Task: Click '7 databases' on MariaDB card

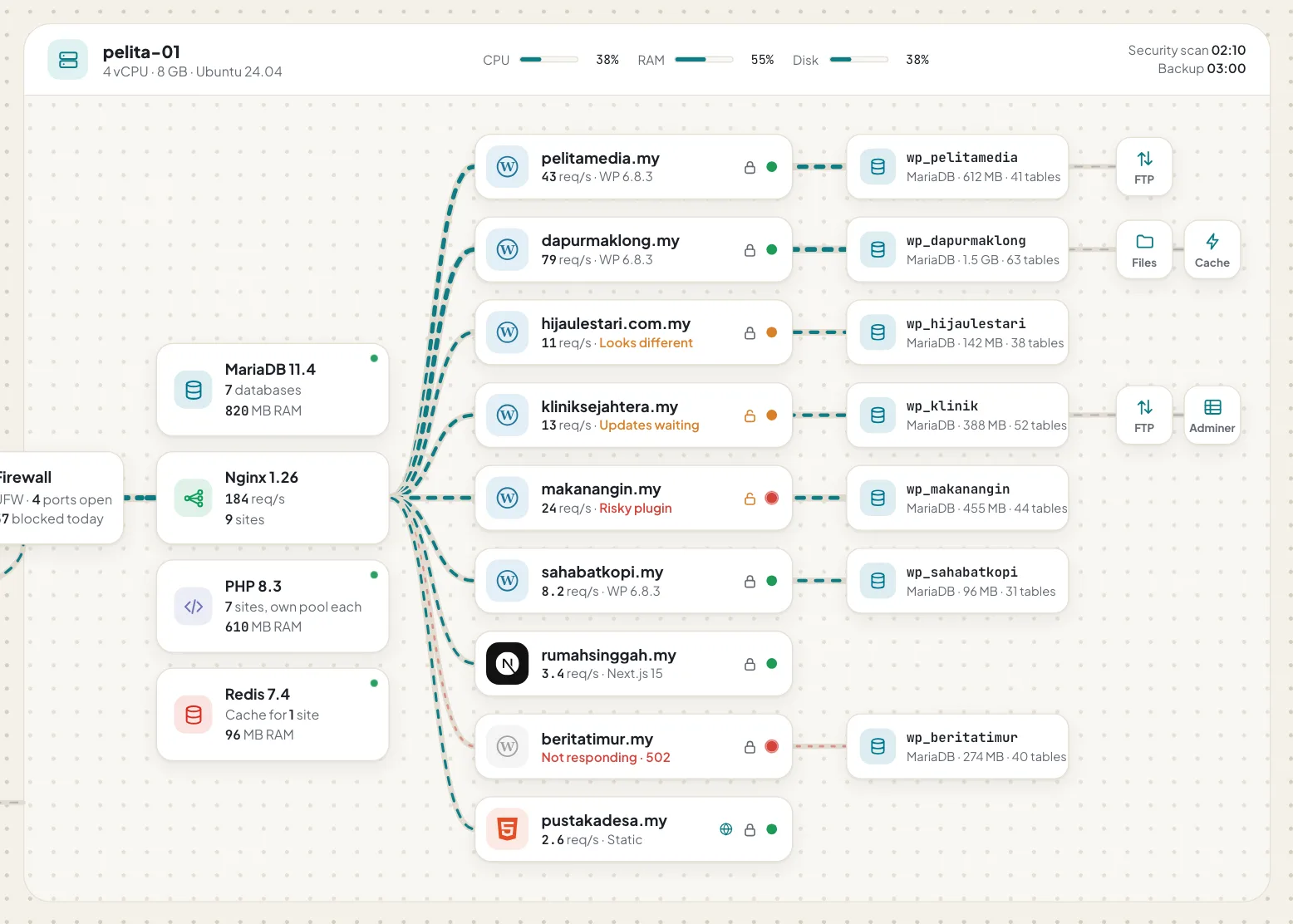Action: [x=263, y=391]
